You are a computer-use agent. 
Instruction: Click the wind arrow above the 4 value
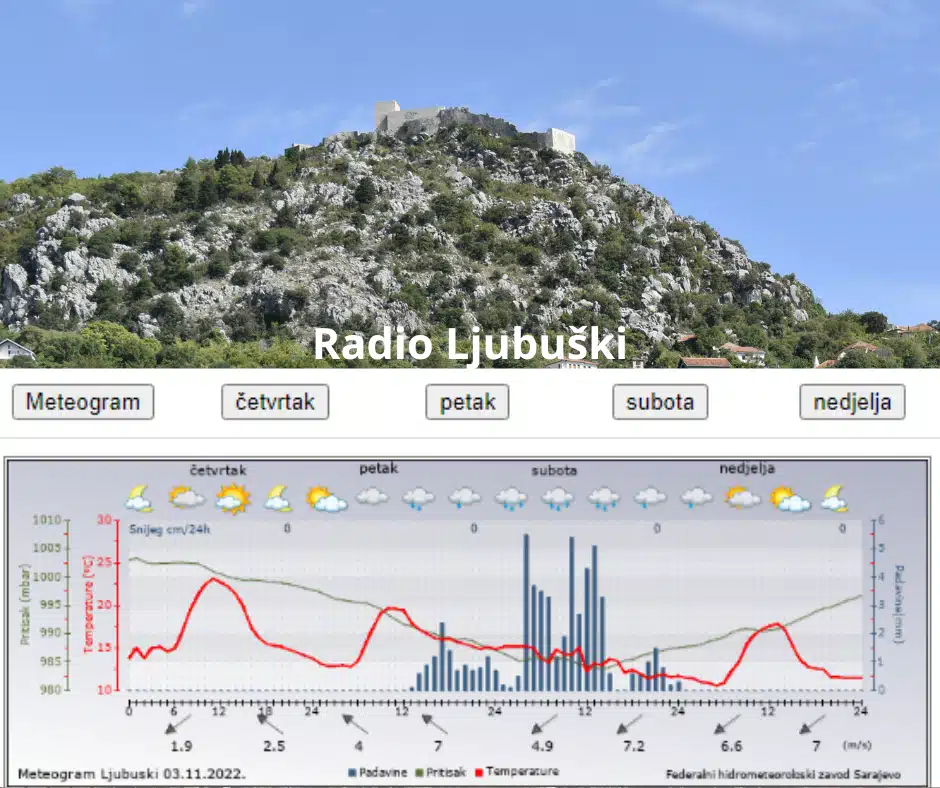tap(355, 724)
